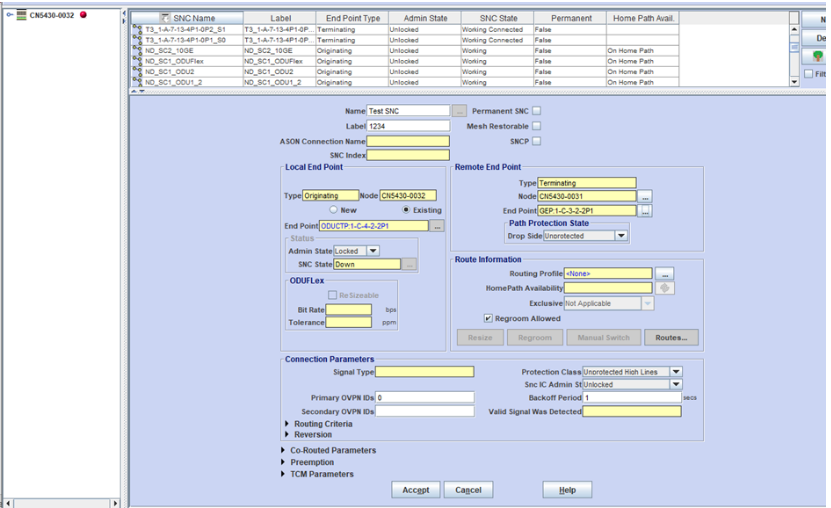Select the ND_SC1_ODU2 row in table
831x508 pixels.
(405, 72)
